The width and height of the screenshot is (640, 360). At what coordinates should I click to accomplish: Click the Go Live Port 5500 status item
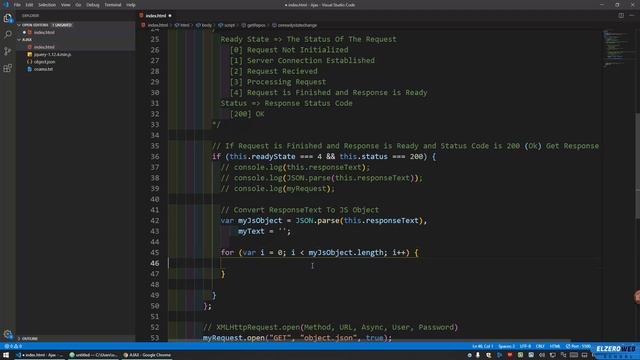[578, 346]
